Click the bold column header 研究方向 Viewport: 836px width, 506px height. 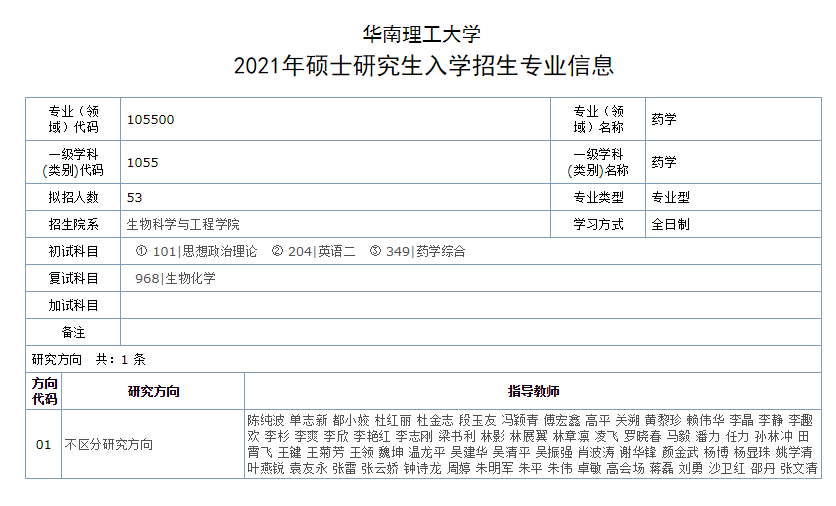pyautogui.click(x=154, y=391)
